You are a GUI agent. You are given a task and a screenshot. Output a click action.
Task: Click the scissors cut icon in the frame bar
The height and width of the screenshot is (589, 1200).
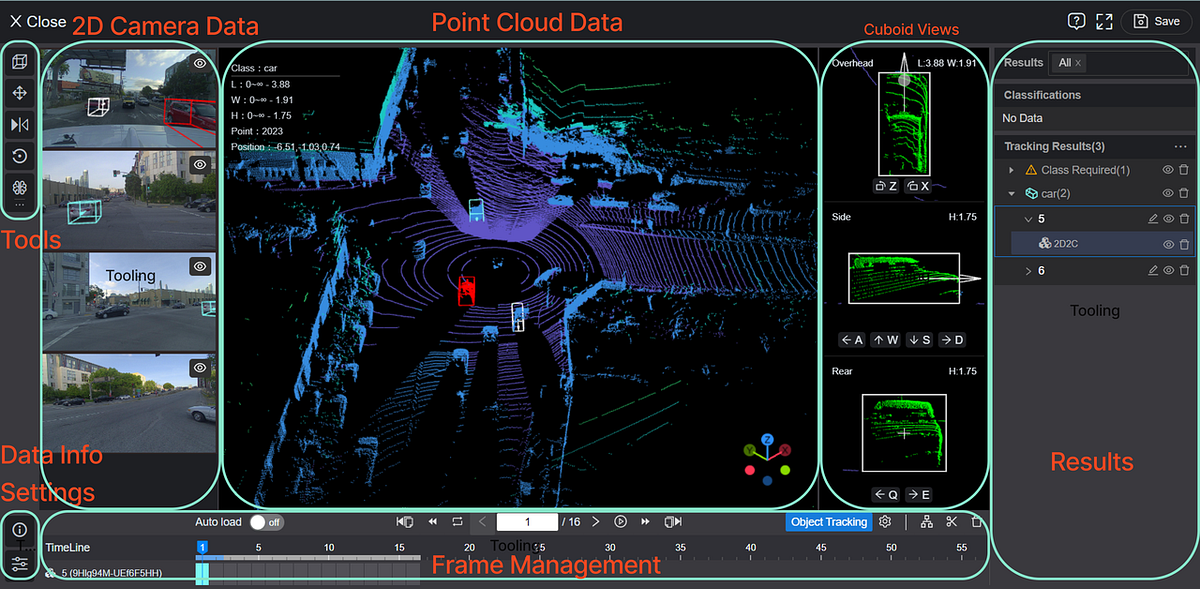coord(951,521)
